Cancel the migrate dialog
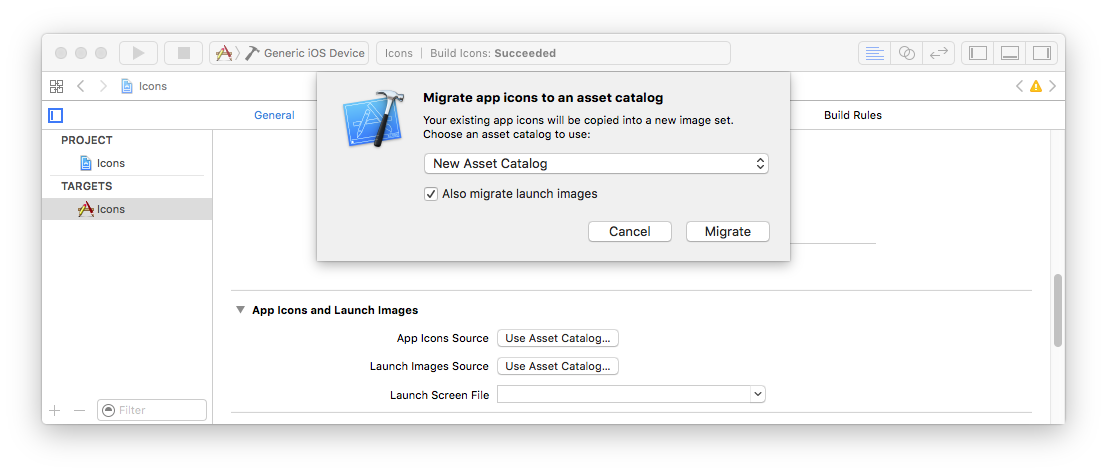This screenshot has width=1107, height=474. (629, 231)
